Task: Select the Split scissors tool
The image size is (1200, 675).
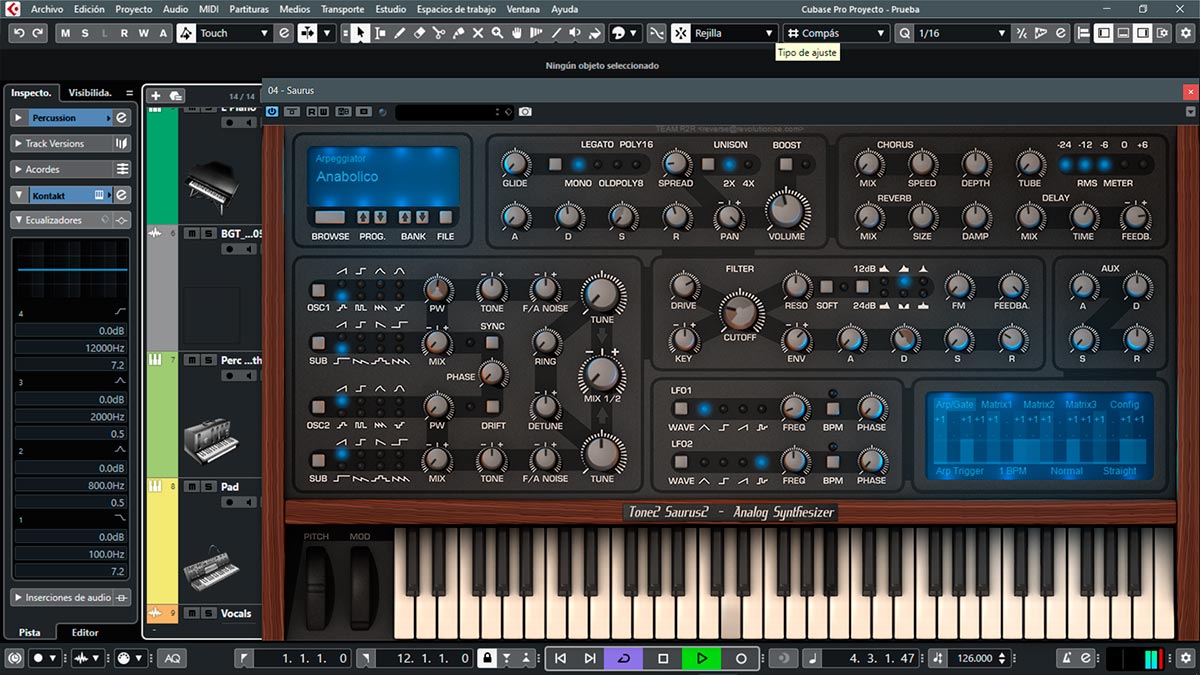Action: [x=439, y=33]
